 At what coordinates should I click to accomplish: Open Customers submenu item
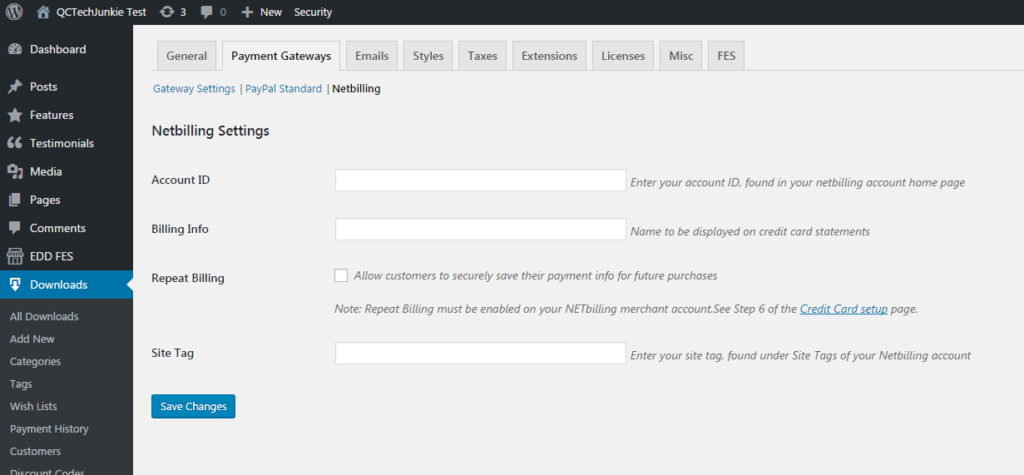(x=35, y=451)
